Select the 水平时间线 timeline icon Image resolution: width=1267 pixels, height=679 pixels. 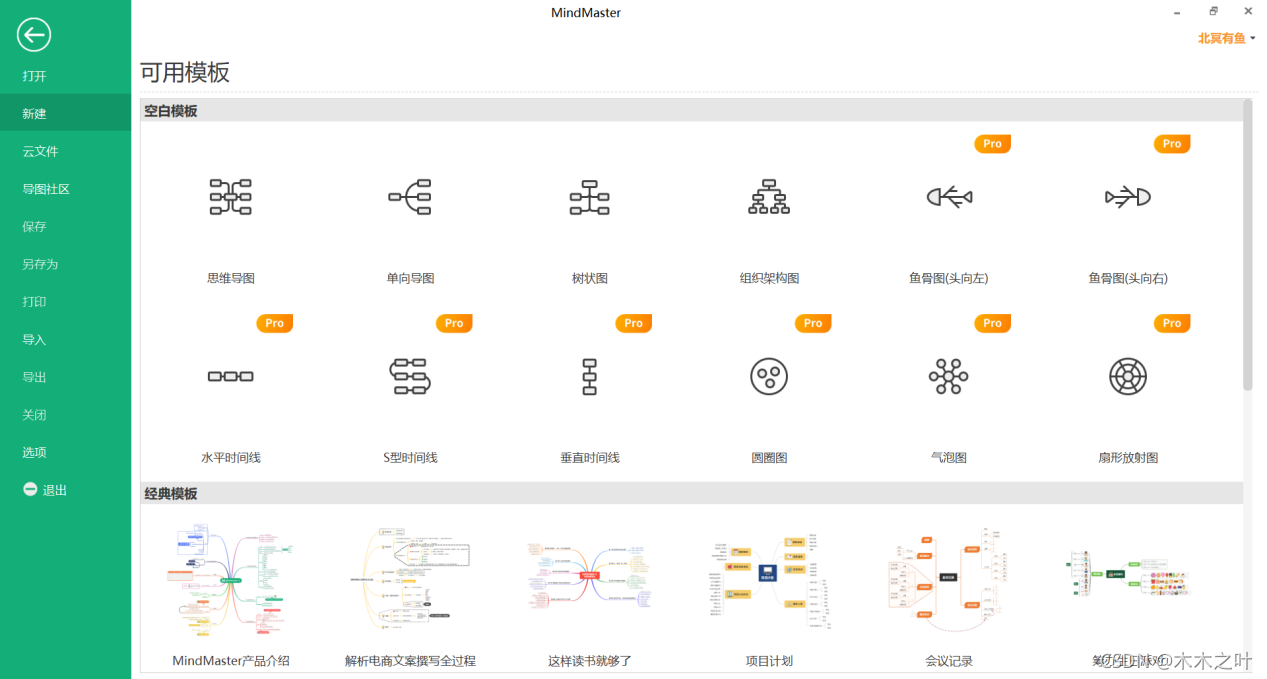coord(230,376)
